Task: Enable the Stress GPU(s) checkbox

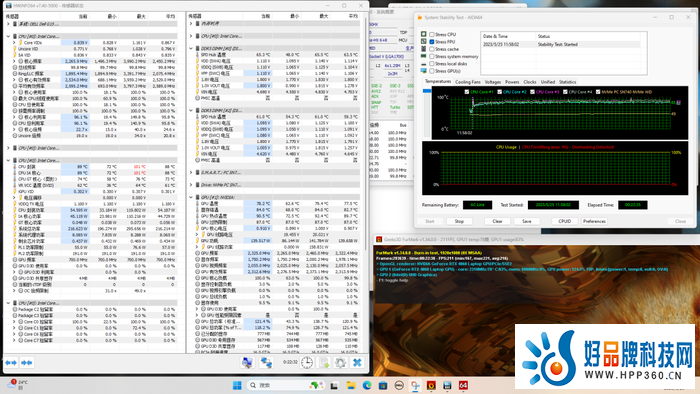Action: (432, 71)
